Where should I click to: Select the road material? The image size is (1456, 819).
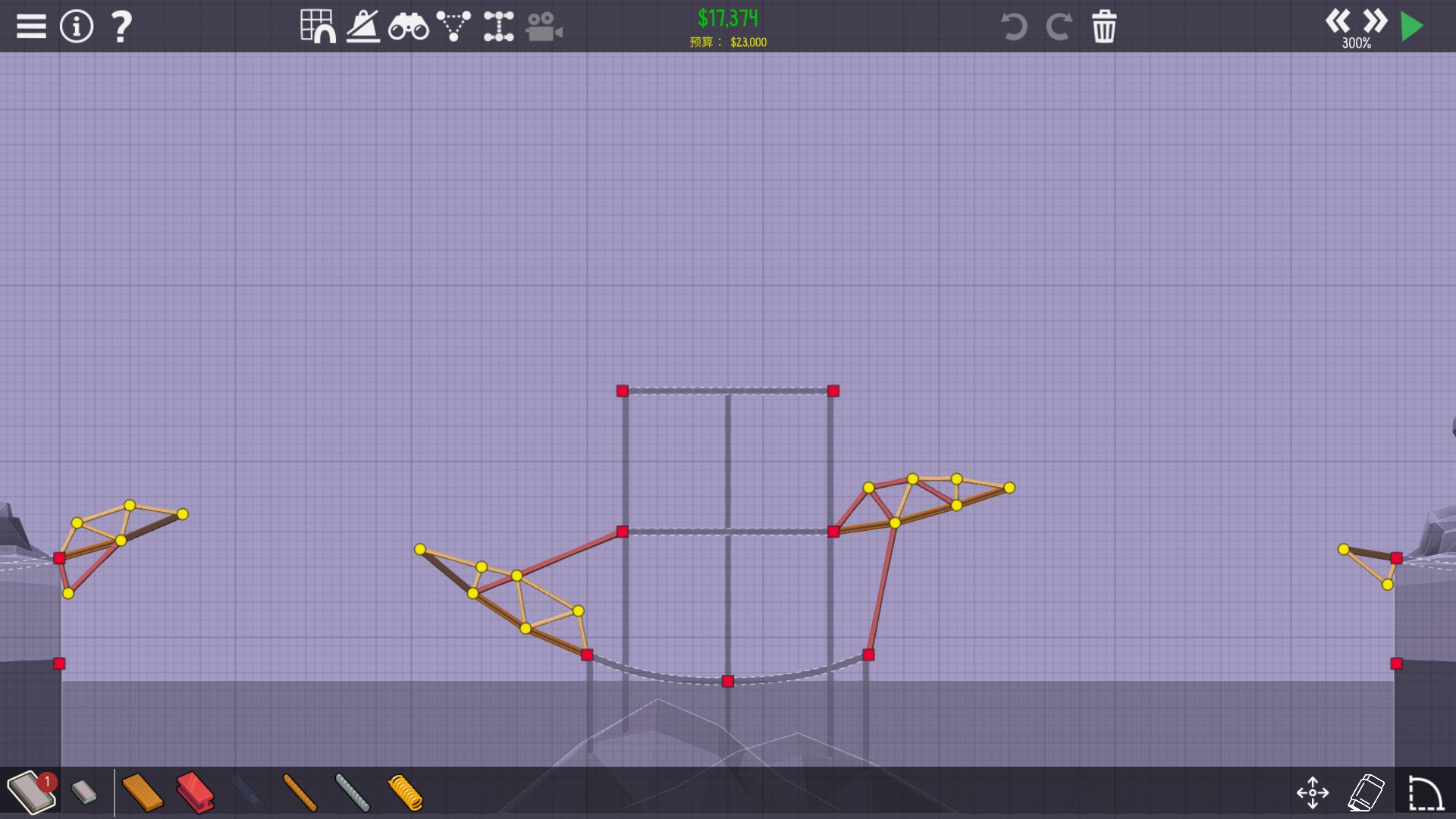click(30, 792)
